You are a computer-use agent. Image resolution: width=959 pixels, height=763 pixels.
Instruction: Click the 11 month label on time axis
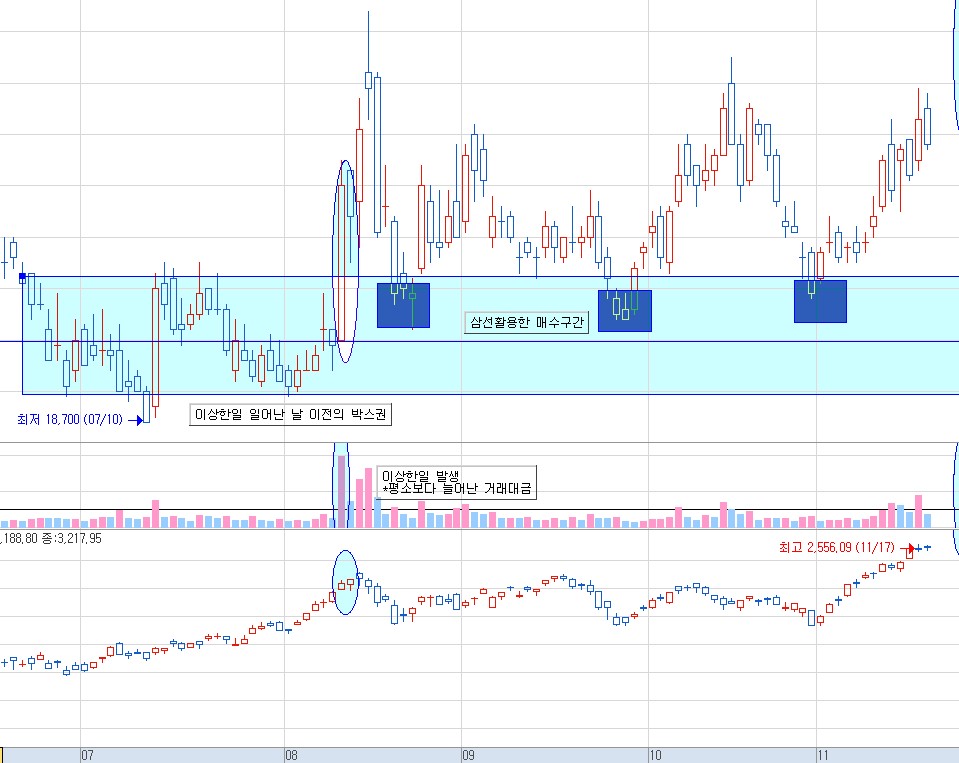(x=823, y=755)
